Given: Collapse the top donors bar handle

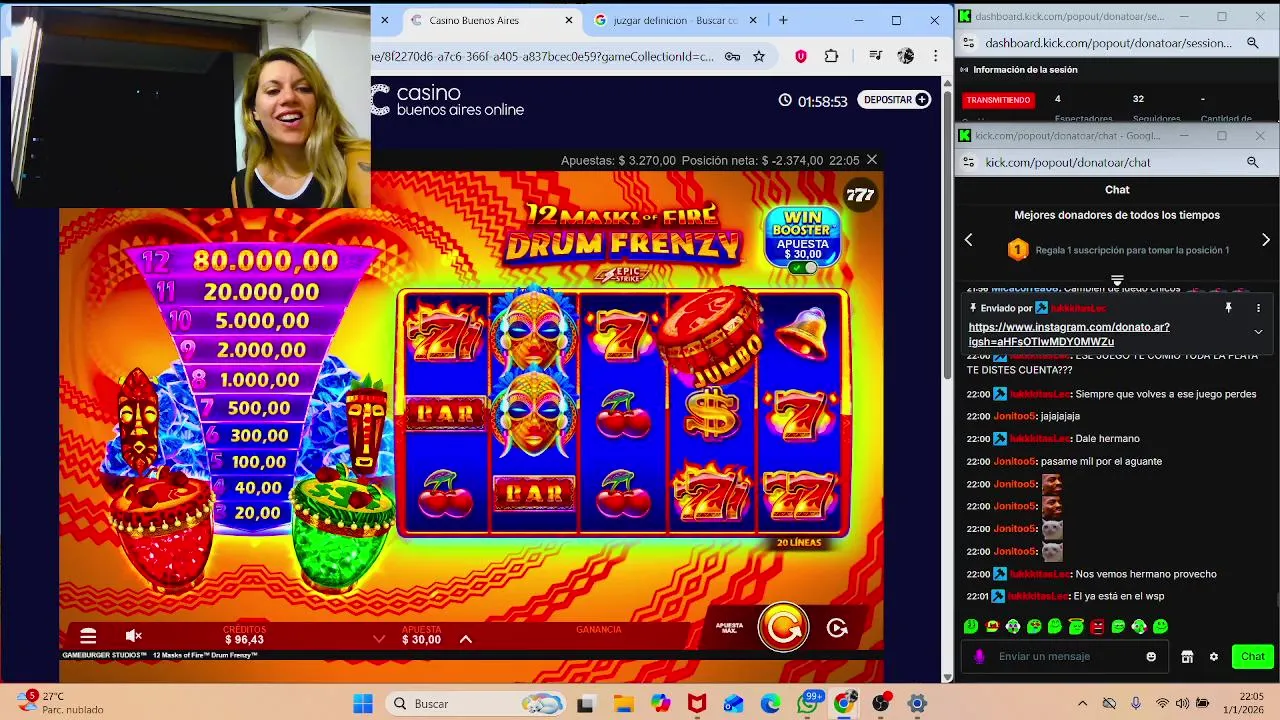Looking at the screenshot, I should click(1117, 279).
